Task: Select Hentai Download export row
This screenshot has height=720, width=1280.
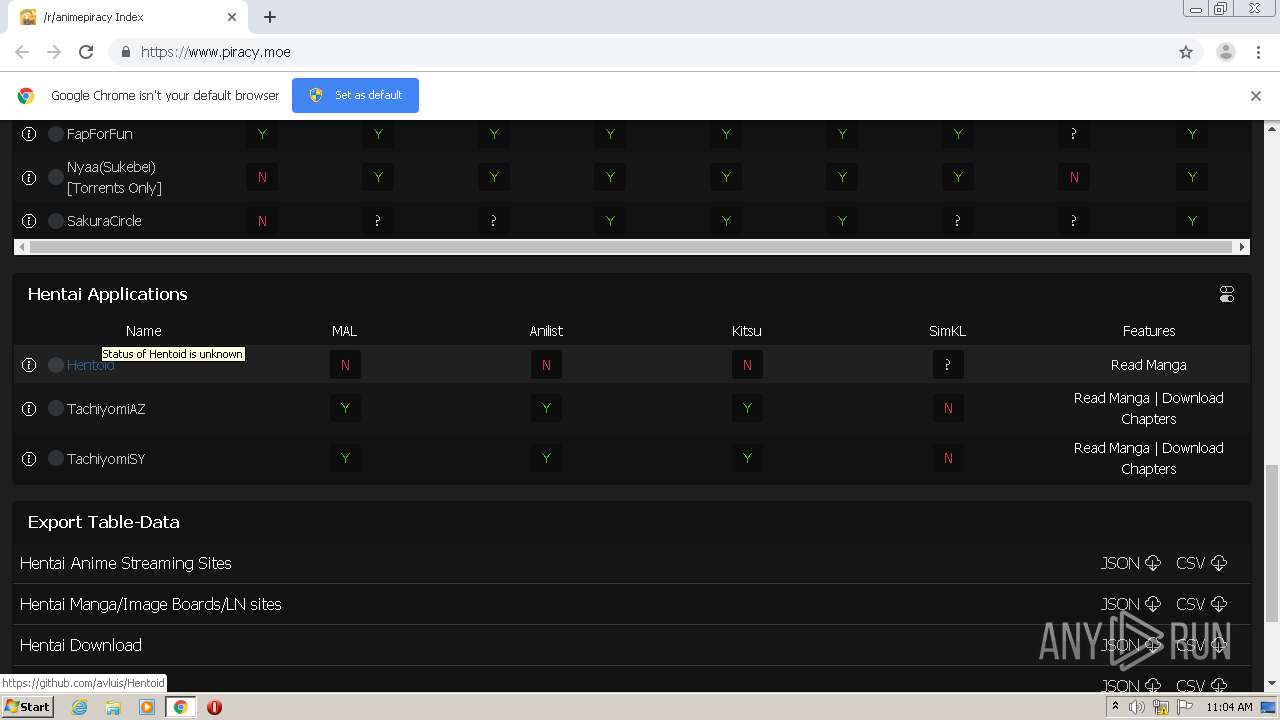Action: [631, 645]
